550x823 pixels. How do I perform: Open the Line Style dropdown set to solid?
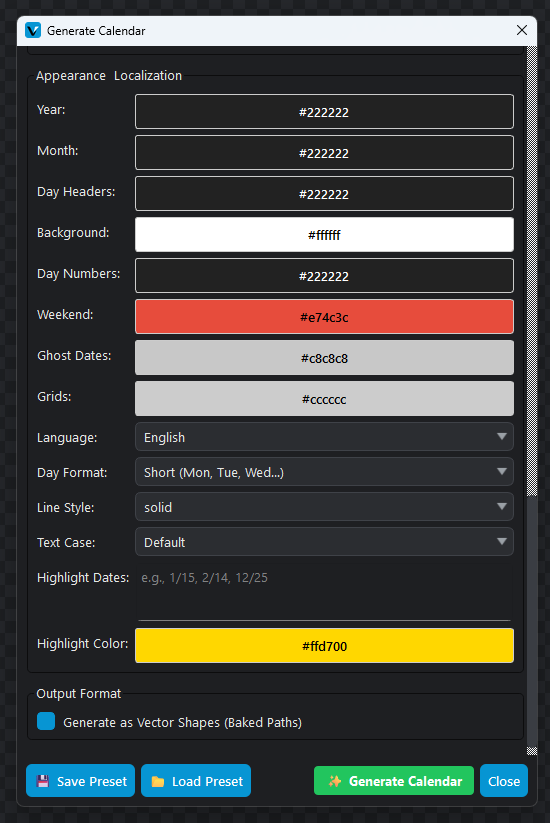(x=324, y=507)
